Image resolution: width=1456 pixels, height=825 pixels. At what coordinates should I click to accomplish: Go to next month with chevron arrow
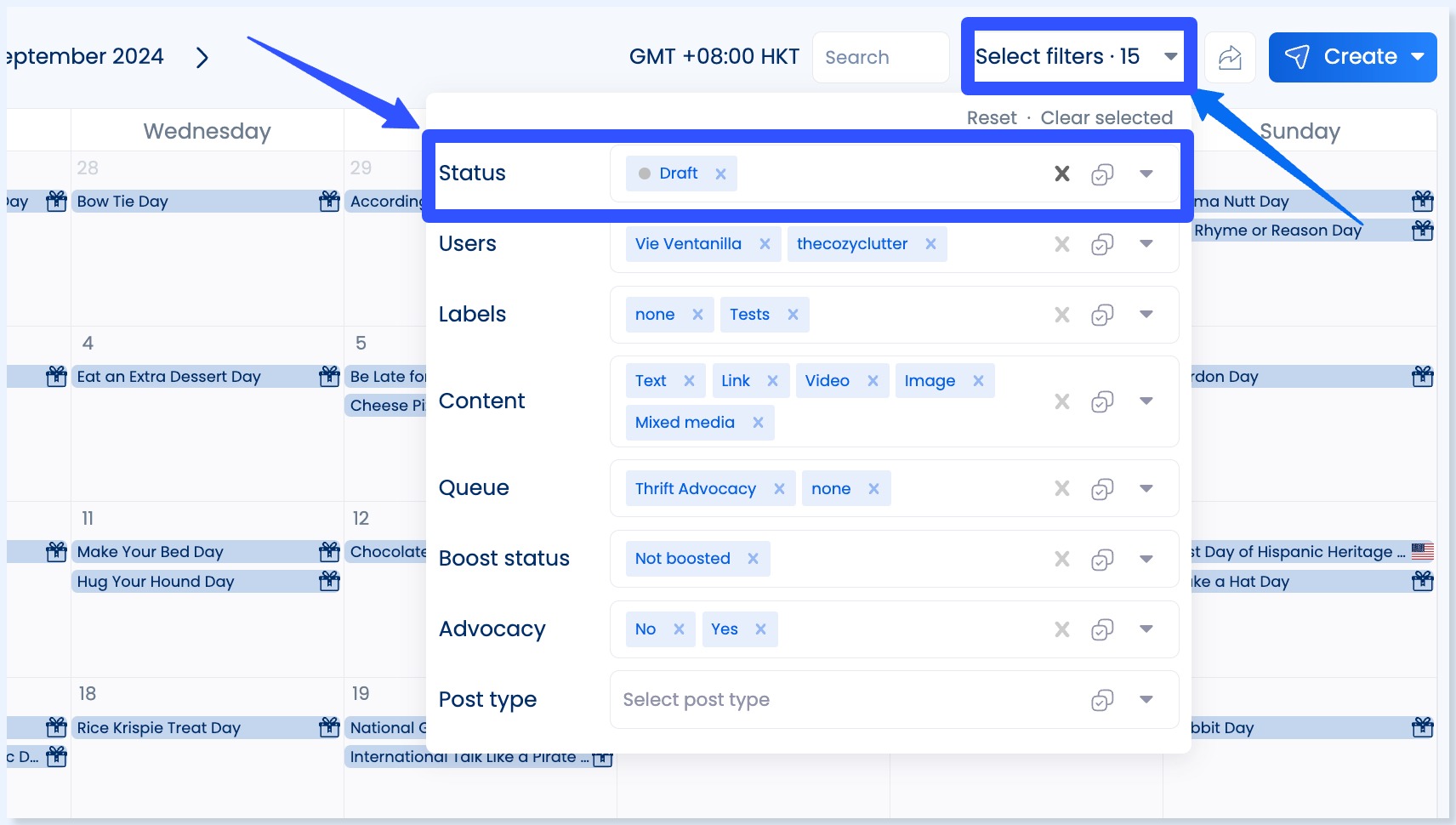(202, 58)
